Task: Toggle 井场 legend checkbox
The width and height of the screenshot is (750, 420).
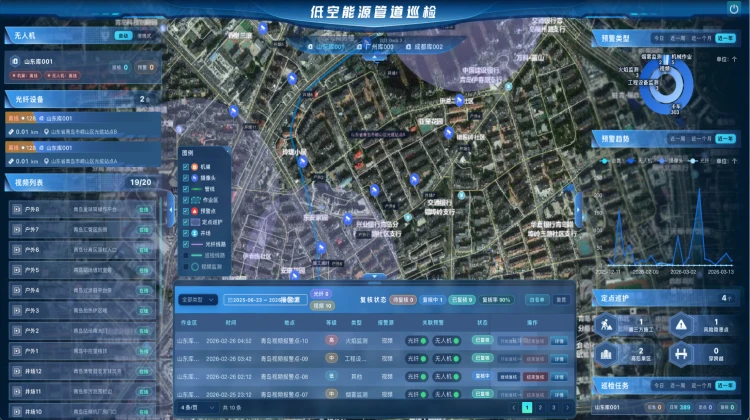Action: [186, 233]
